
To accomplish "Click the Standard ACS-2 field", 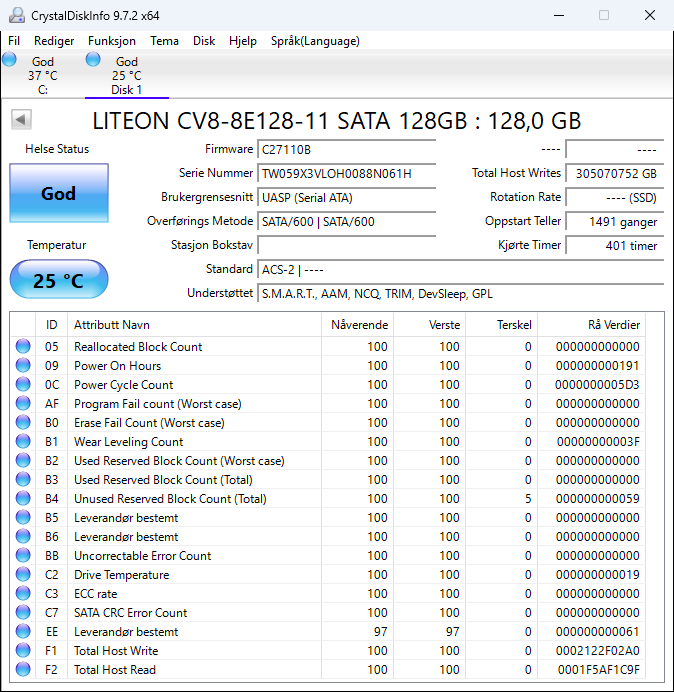I will tap(461, 269).
